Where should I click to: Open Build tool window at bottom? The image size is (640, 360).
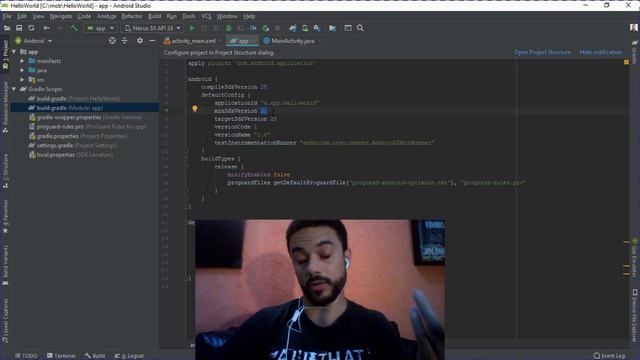click(x=95, y=356)
